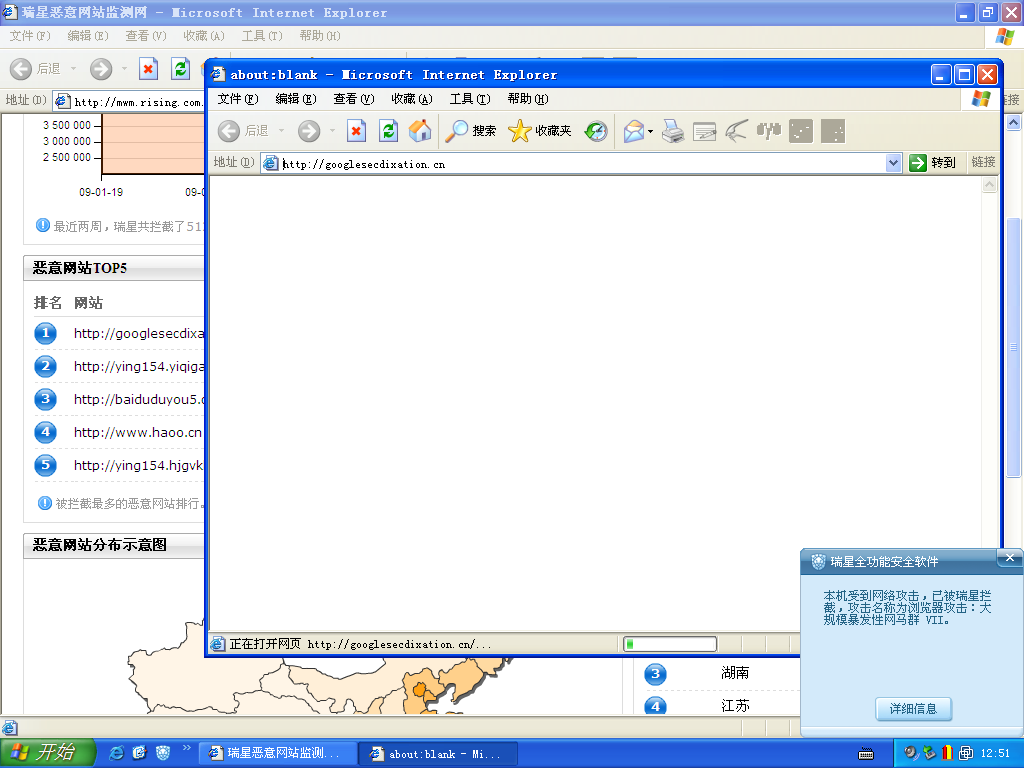Viewport: 1024px width, 768px height.
Task: Open http://baiduduyou5 link ranked 3
Action: click(x=138, y=400)
